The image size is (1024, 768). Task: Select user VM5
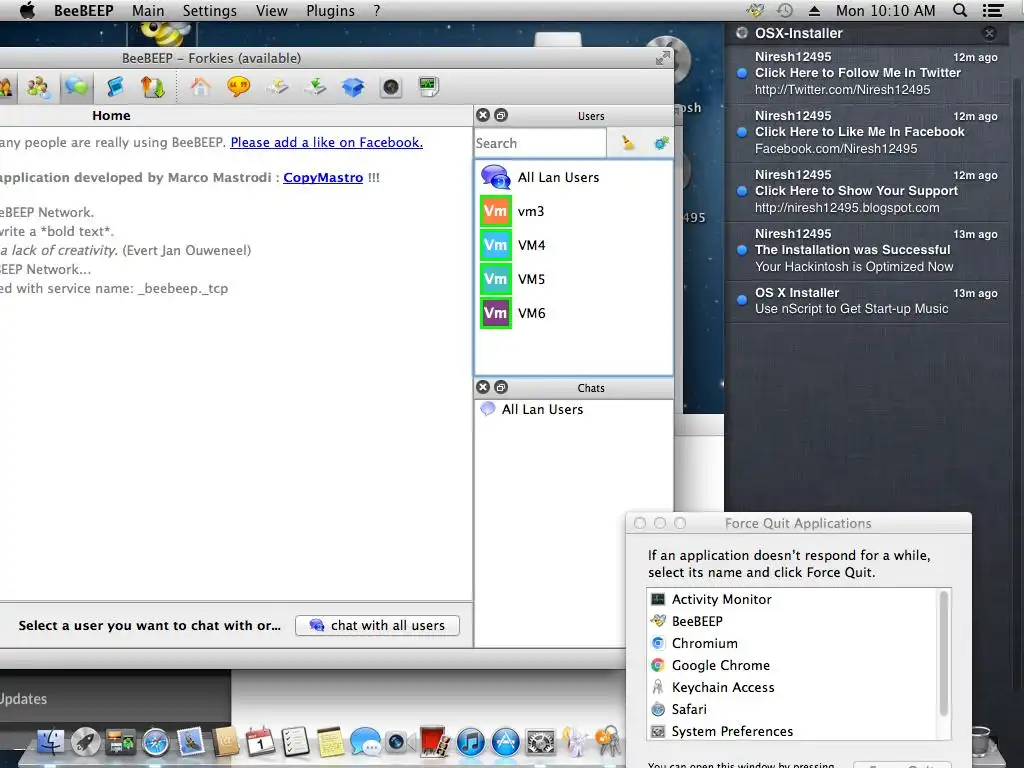pos(574,279)
